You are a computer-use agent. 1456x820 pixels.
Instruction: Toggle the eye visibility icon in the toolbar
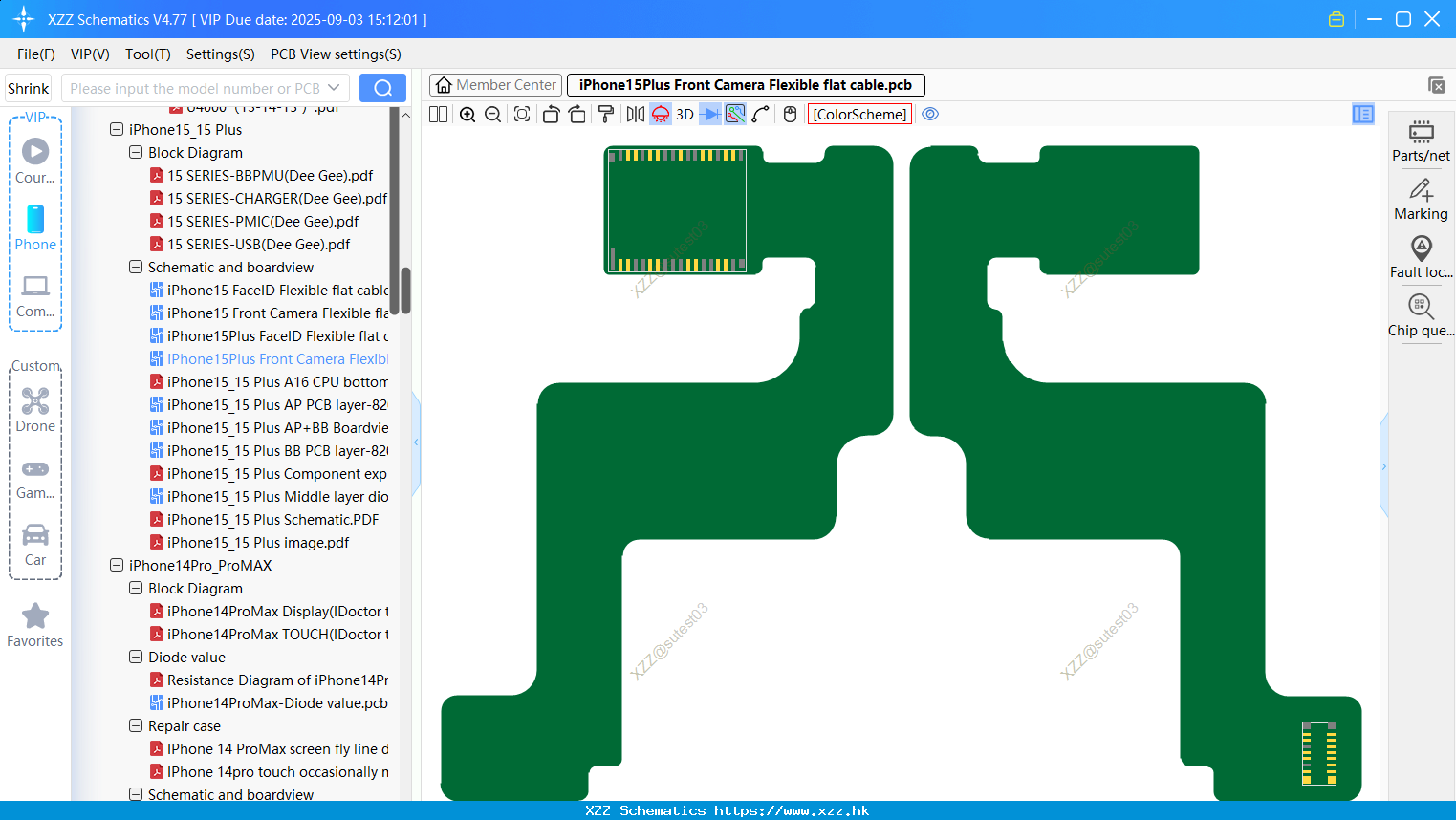click(x=930, y=114)
